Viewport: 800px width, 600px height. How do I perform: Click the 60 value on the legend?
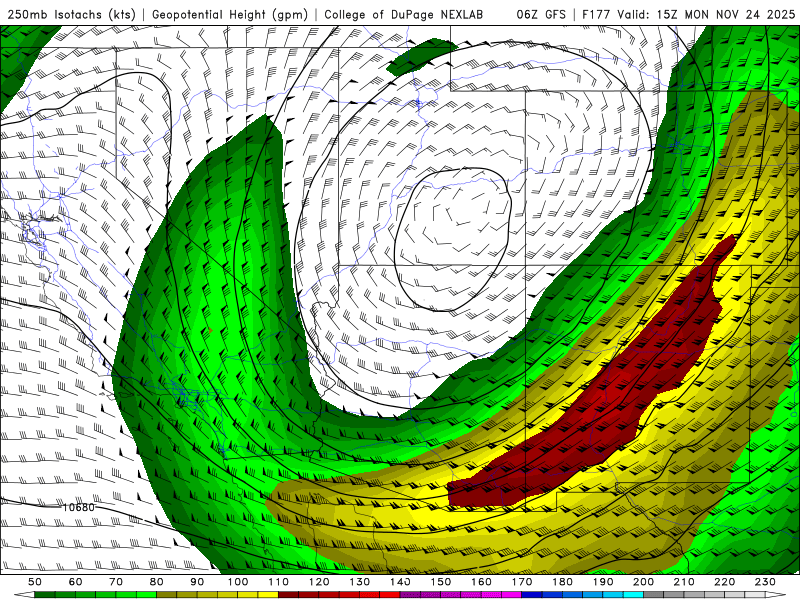75,582
